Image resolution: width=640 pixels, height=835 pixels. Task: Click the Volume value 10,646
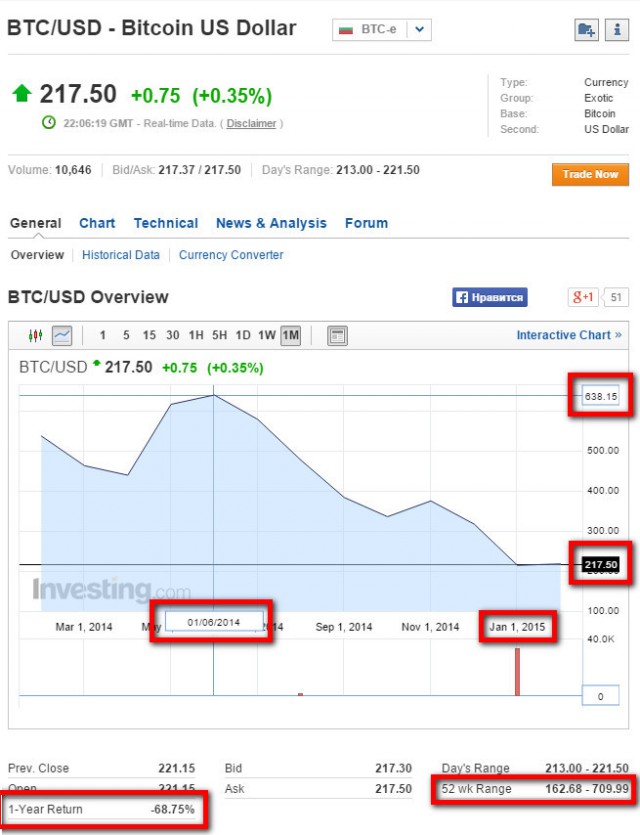point(73,170)
